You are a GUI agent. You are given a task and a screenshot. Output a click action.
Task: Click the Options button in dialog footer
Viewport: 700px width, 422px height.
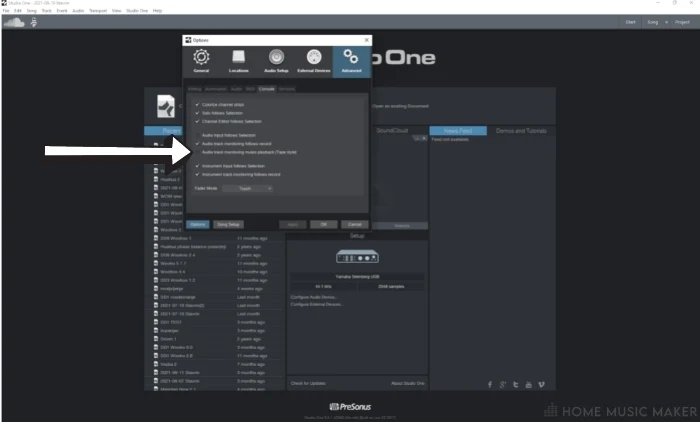198,224
